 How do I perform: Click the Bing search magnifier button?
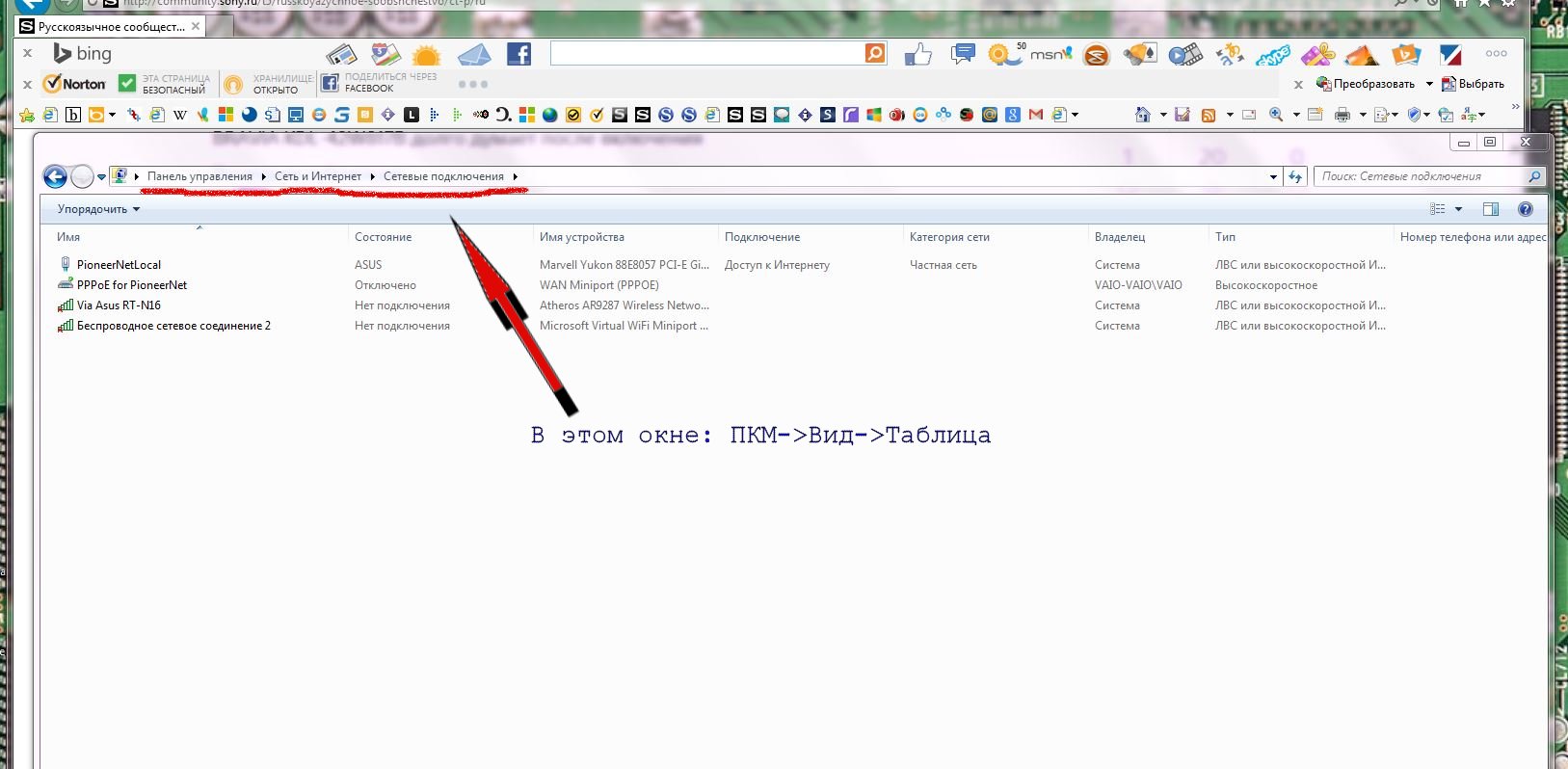coord(875,54)
